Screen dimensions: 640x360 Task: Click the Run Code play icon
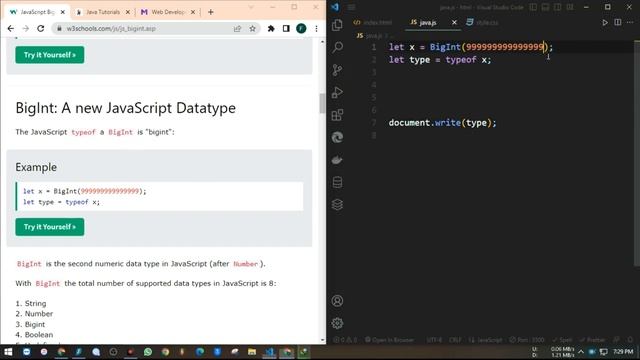pyautogui.click(x=605, y=22)
